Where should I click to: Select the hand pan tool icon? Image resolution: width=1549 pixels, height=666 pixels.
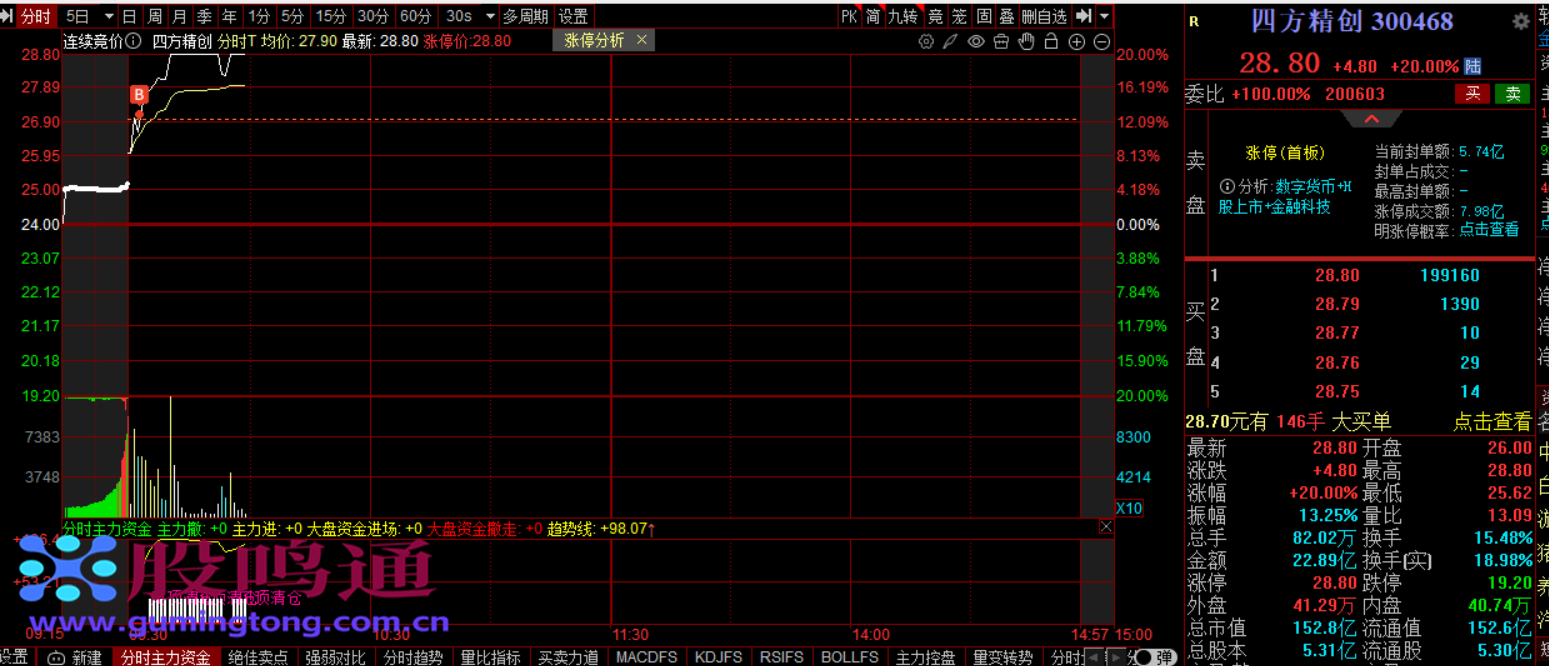[x=1026, y=41]
